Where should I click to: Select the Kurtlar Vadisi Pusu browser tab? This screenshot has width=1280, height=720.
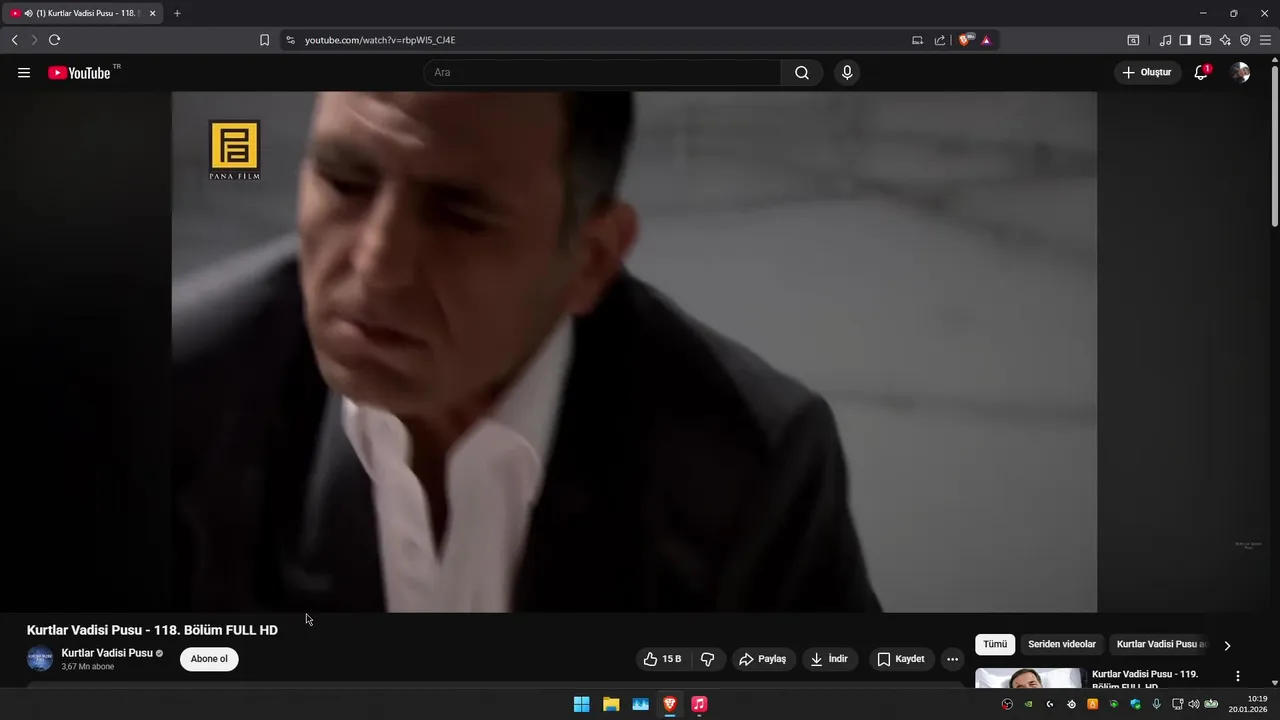click(x=84, y=13)
